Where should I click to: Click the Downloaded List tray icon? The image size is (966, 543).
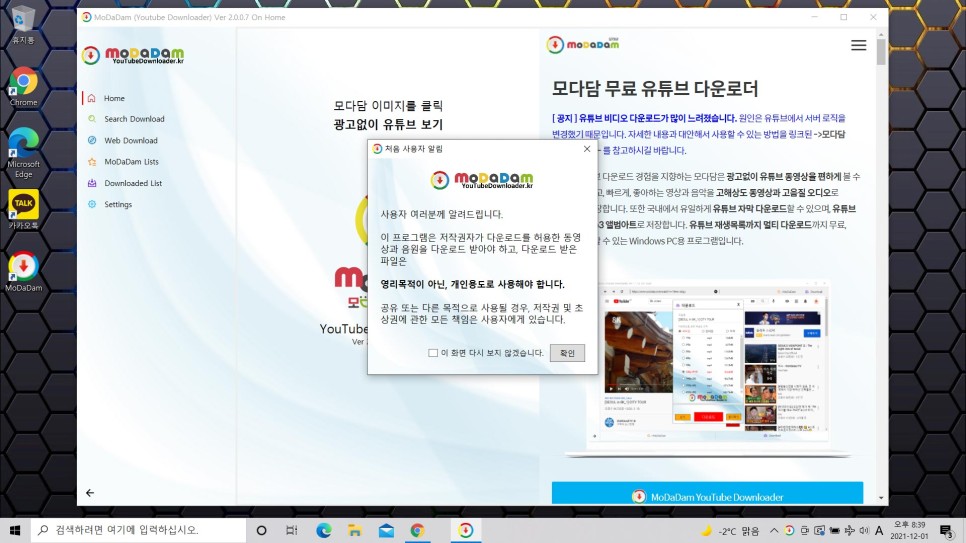(92, 183)
